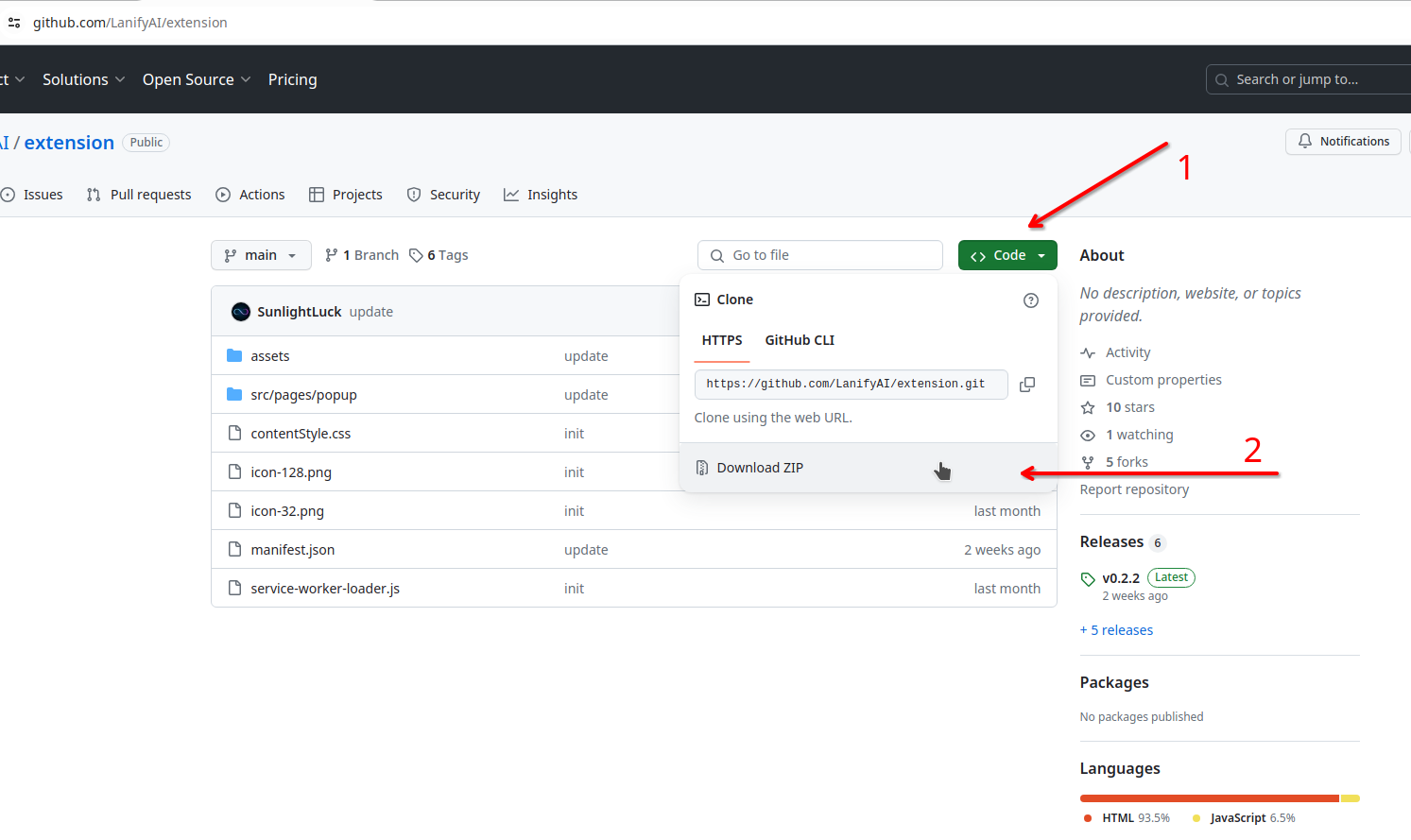
Task: Open clone help question mark icon
Action: click(1031, 300)
